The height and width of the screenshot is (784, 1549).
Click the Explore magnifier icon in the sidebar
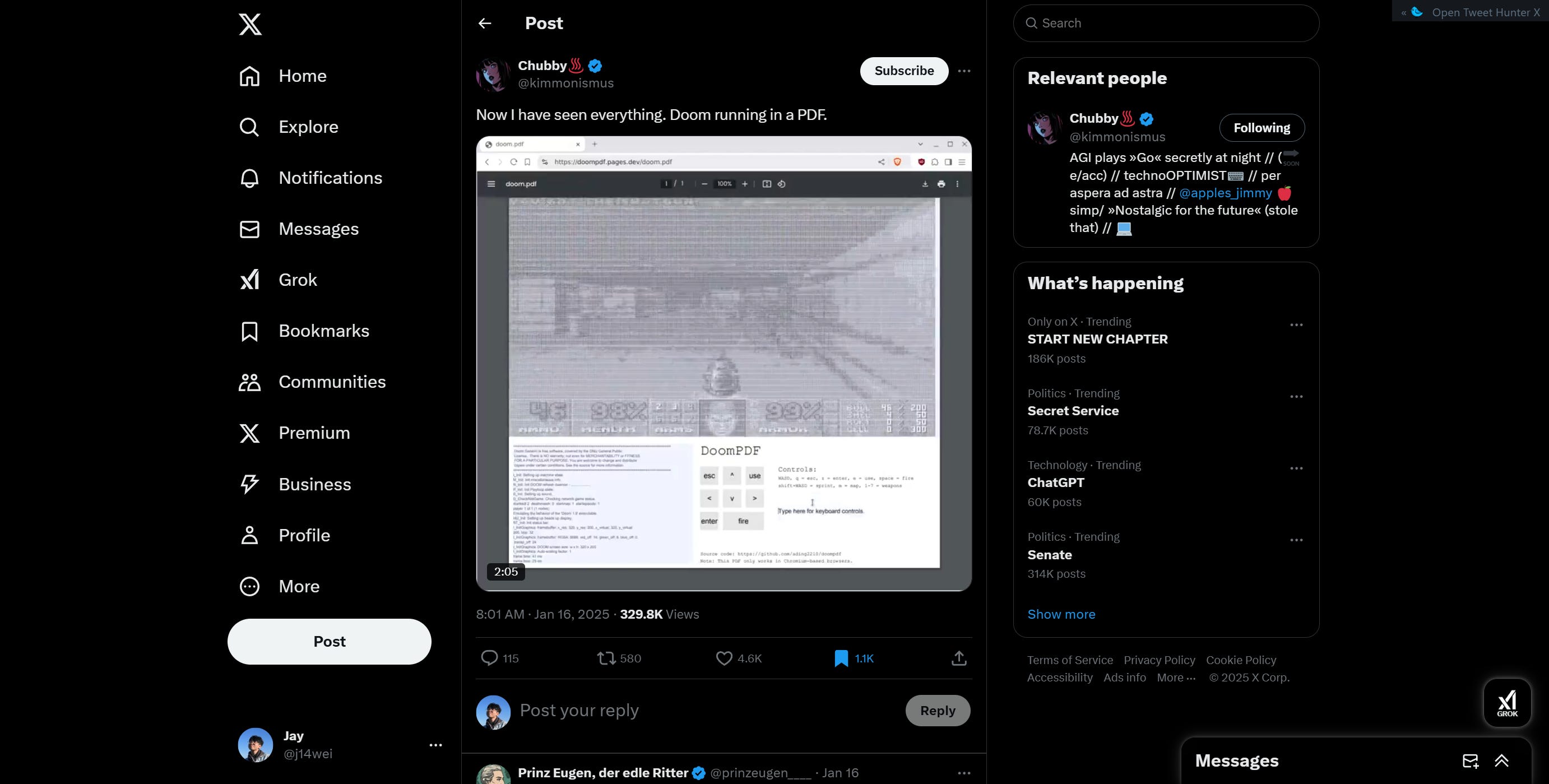(x=249, y=127)
